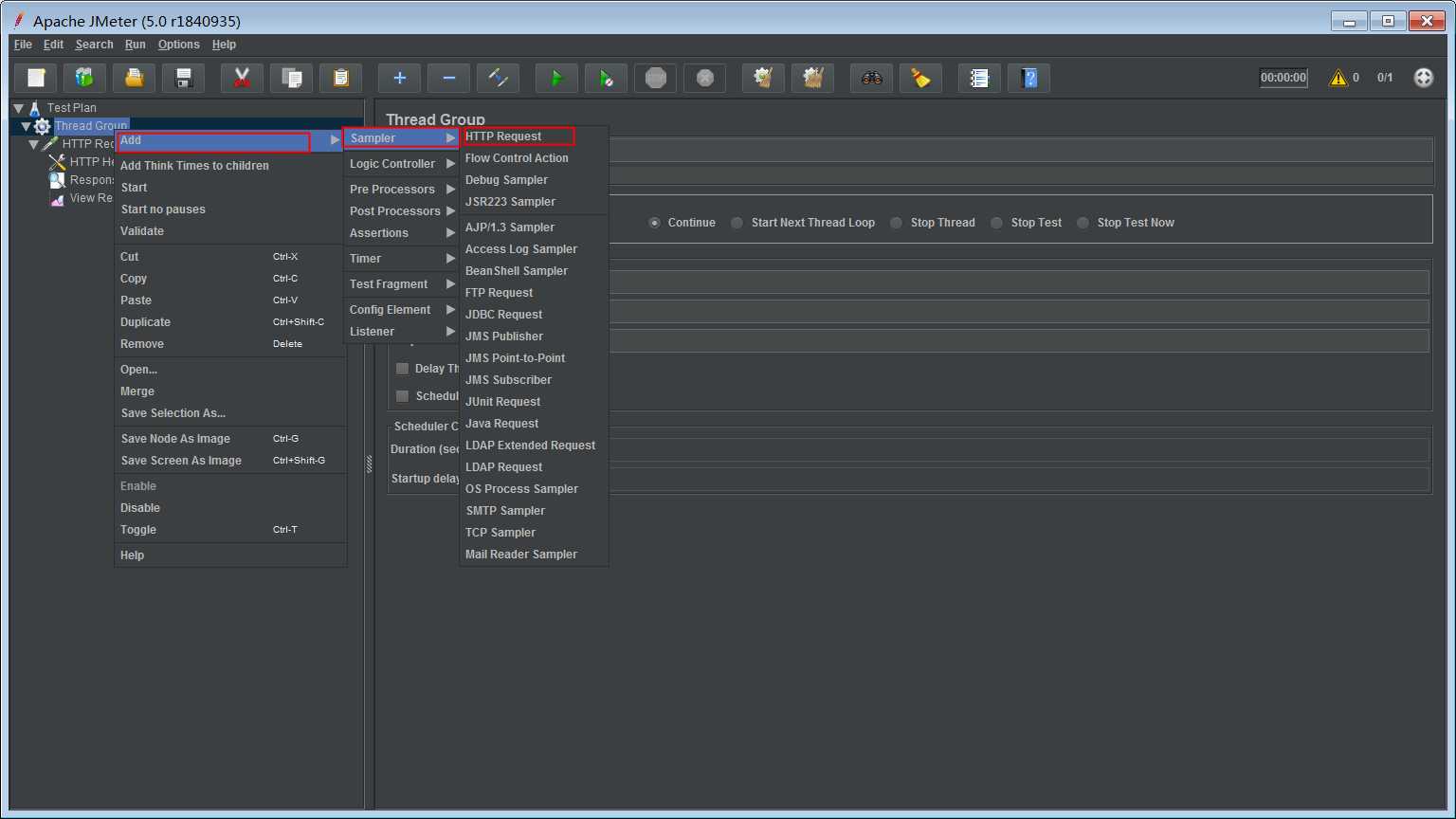Screen dimensions: 1456x819
Task: Click the Clear All results icon
Action: coord(812,78)
